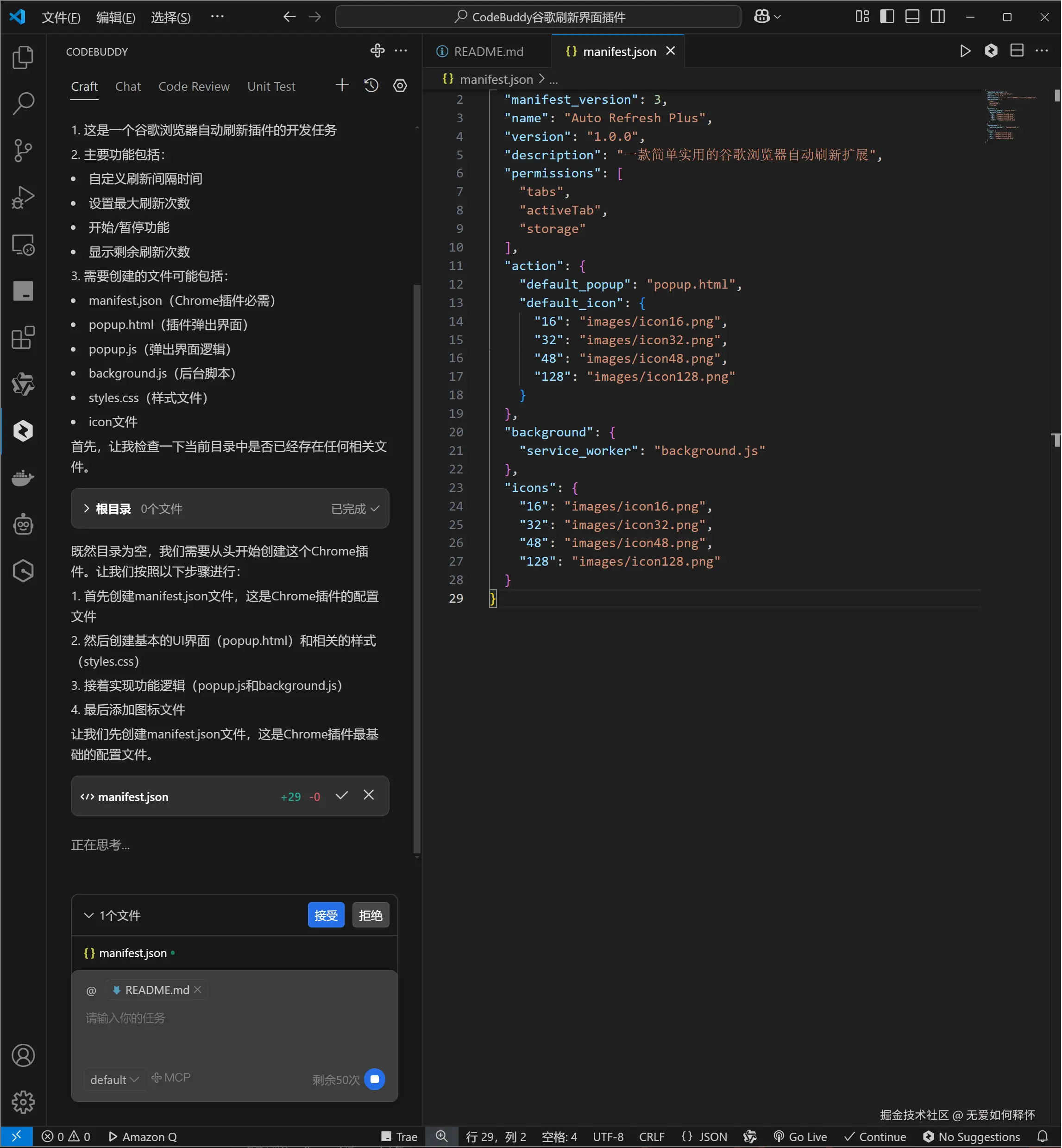Click the Run play icon in editor toolbar

coord(966,51)
